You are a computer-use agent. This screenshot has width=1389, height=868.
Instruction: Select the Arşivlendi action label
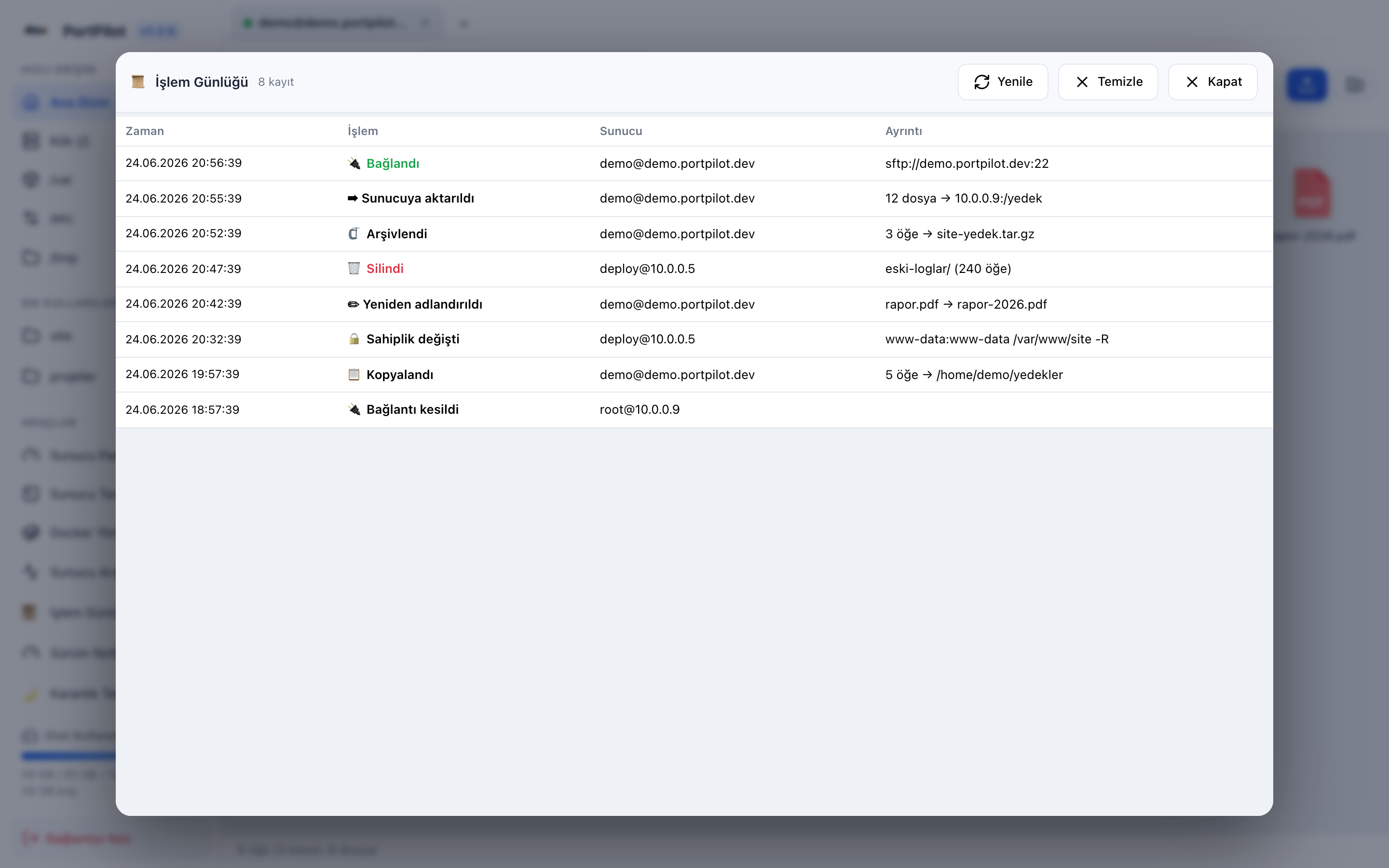pos(396,234)
